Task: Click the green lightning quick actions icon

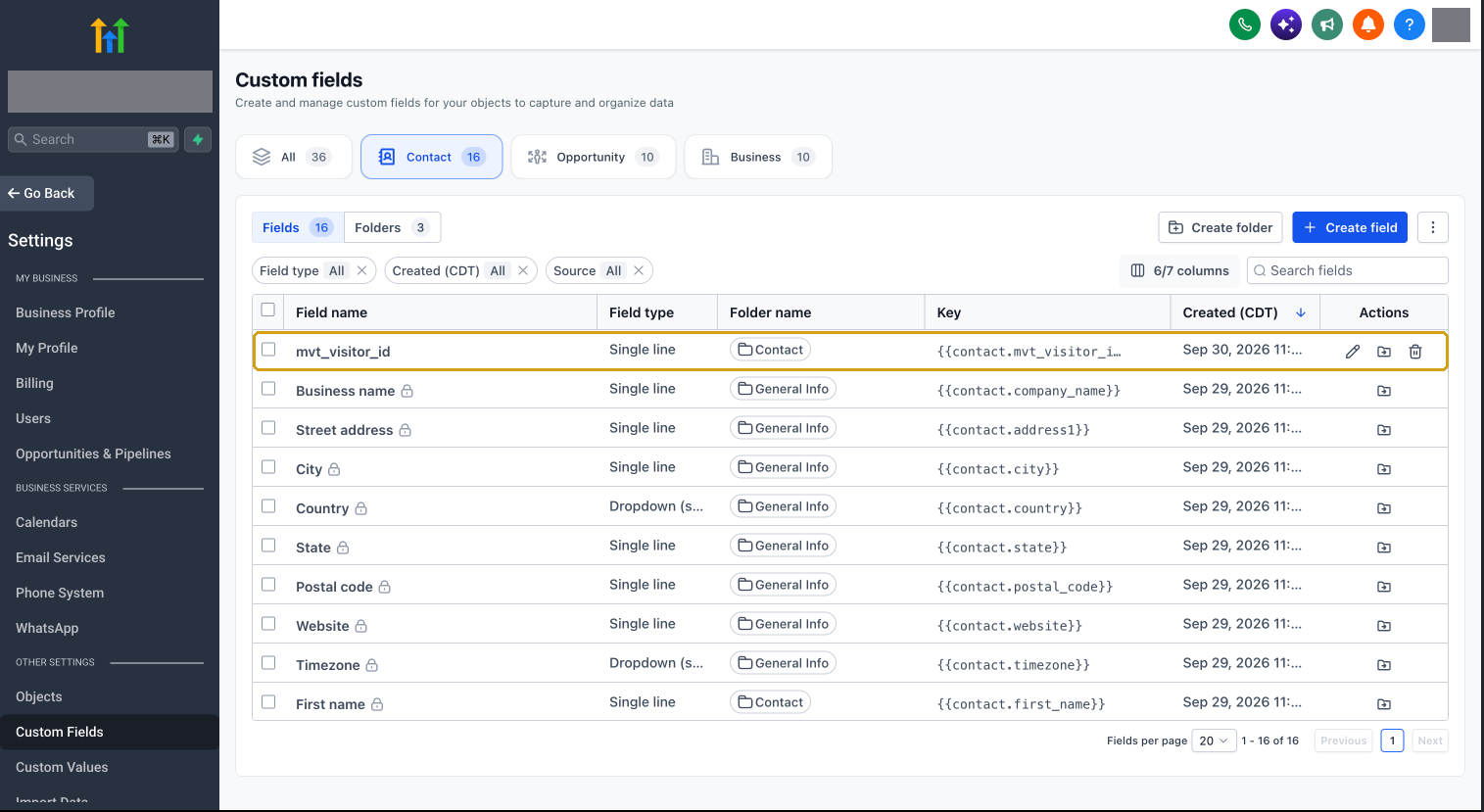Action: [x=198, y=139]
